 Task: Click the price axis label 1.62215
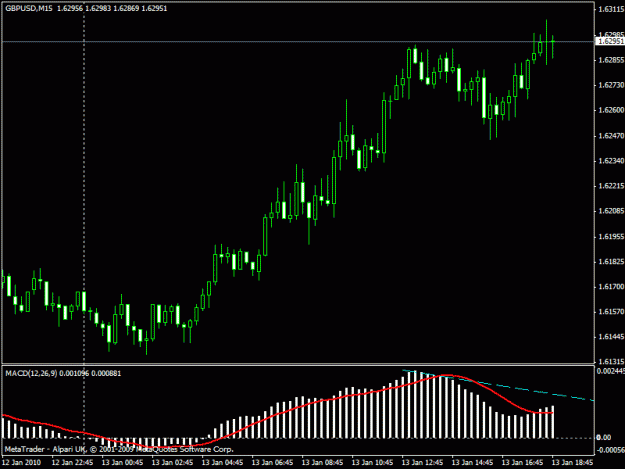point(611,186)
